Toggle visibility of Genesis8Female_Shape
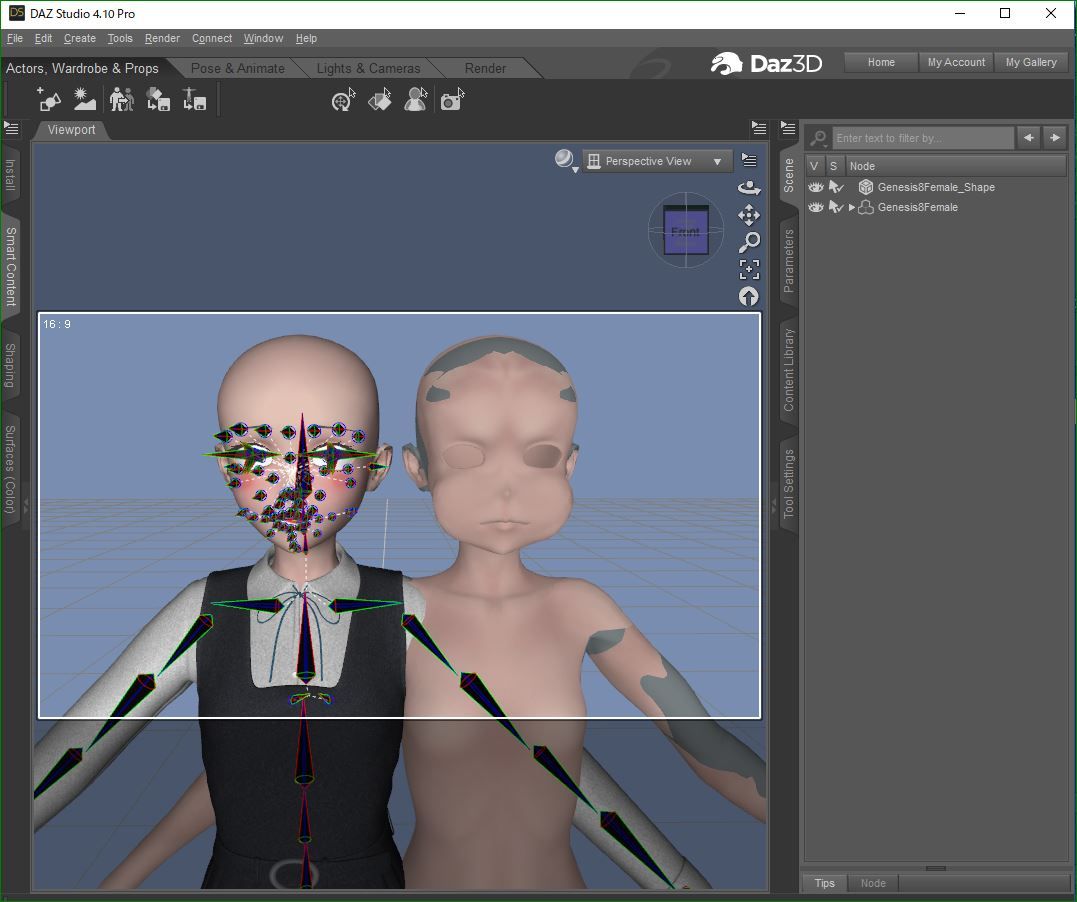Image resolution: width=1077 pixels, height=902 pixels. (815, 187)
